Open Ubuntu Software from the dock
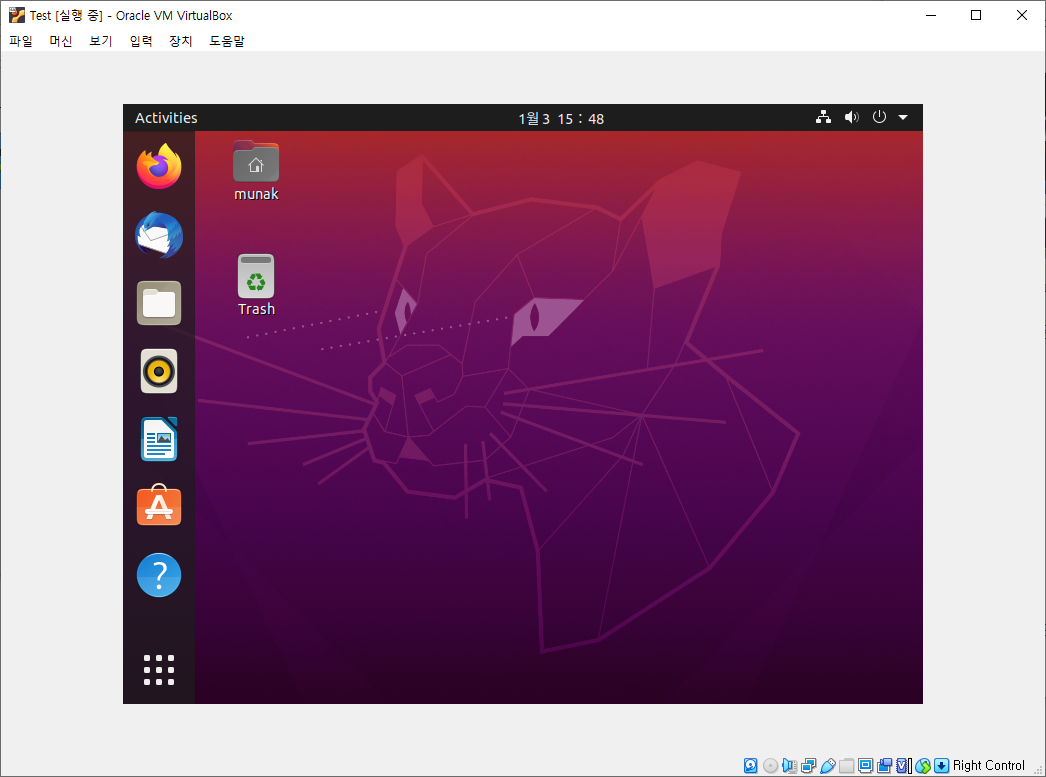The image size is (1046, 777). (x=159, y=506)
